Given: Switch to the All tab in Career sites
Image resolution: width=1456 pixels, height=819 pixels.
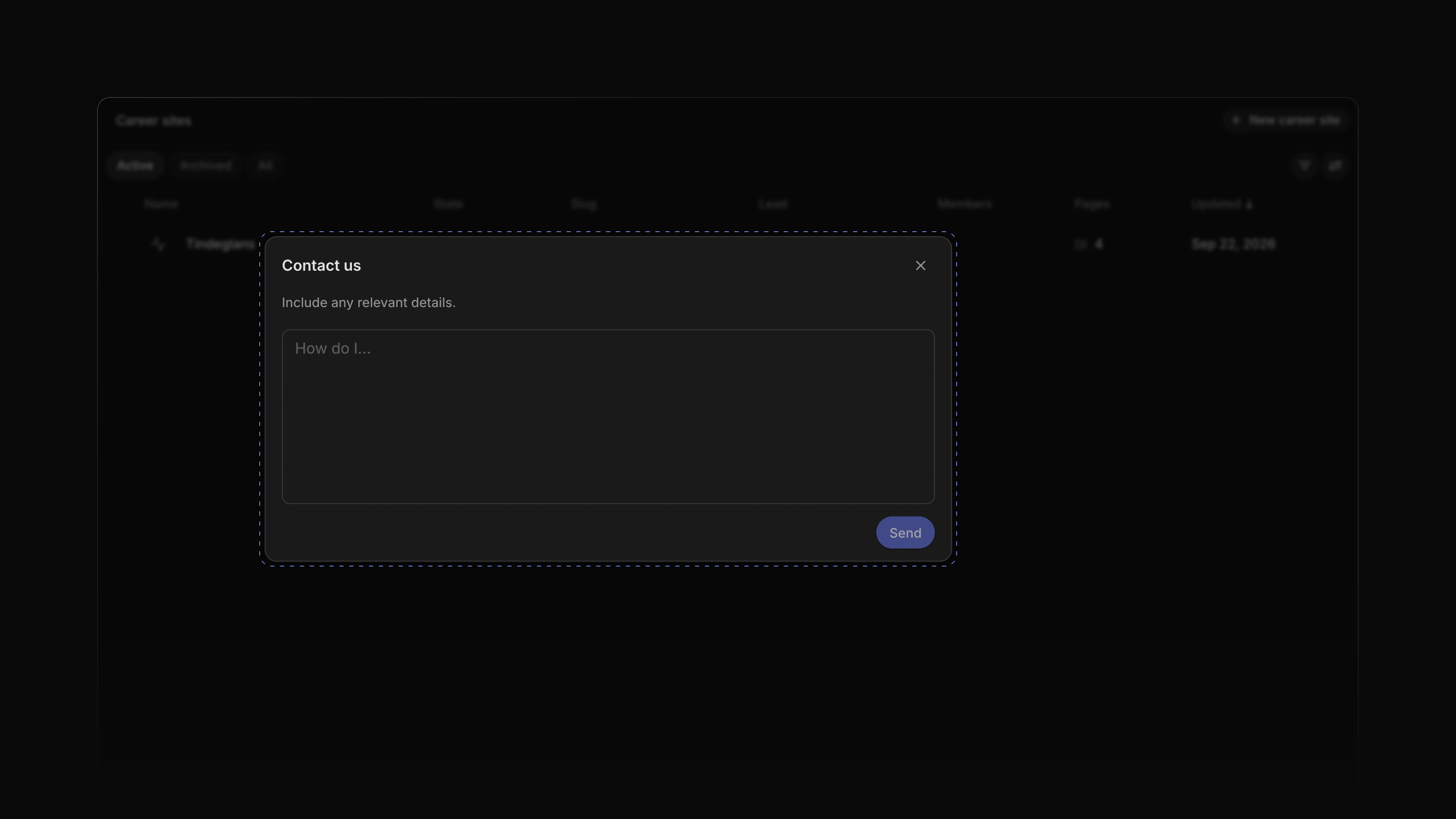Looking at the screenshot, I should 265,166.
